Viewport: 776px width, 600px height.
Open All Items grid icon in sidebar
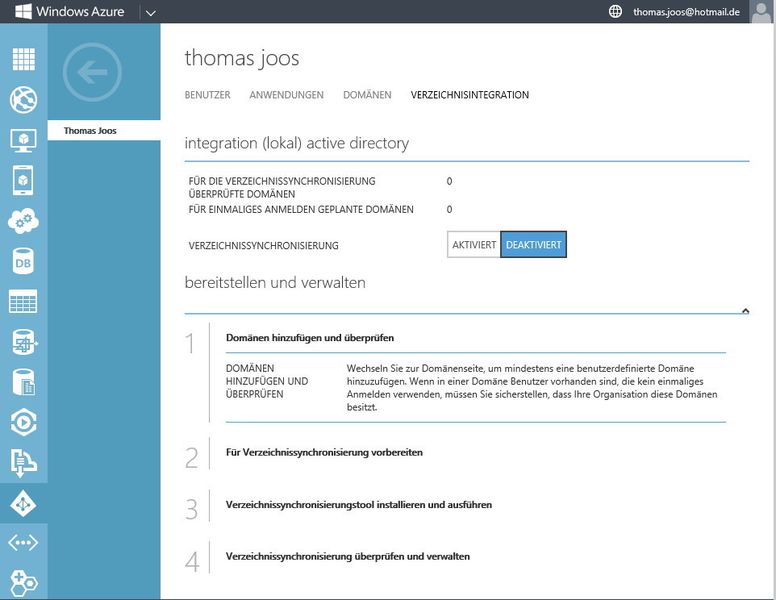[23, 59]
